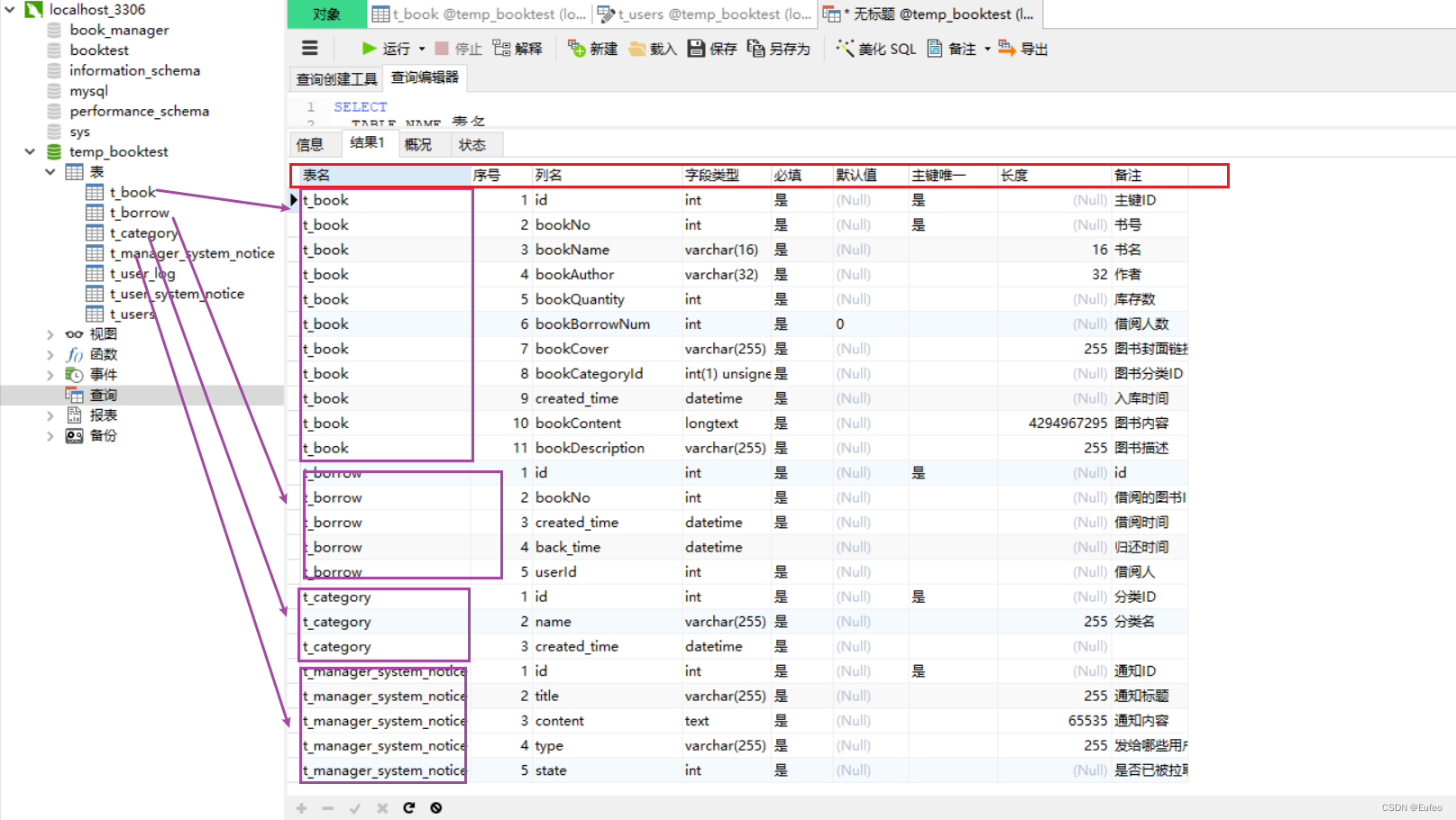Collapse the localhost_3306 connection node

[10, 10]
